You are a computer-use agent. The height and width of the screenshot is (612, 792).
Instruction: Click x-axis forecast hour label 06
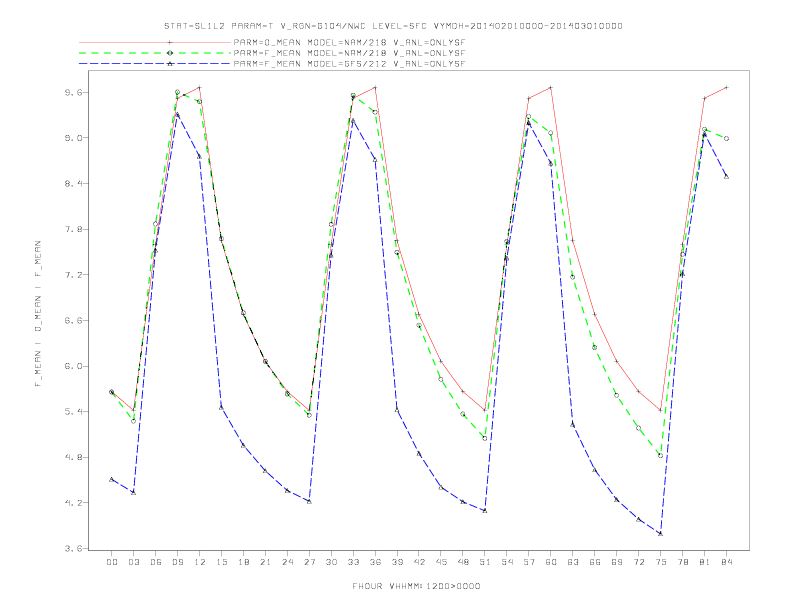coord(156,562)
